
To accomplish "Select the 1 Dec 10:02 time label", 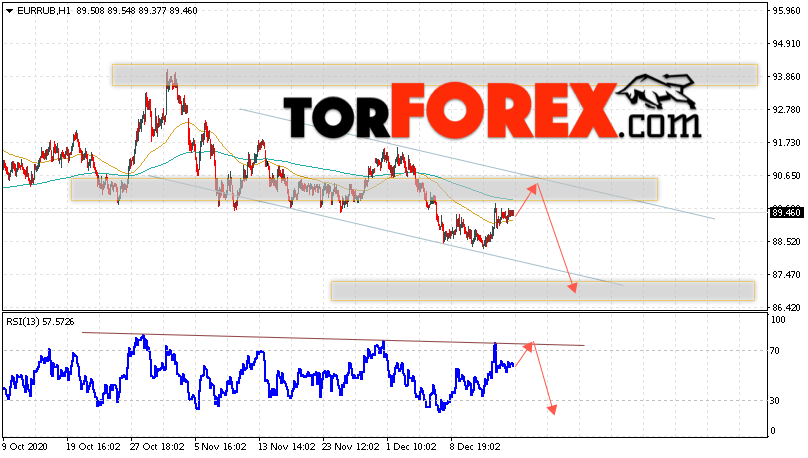I will click(411, 447).
